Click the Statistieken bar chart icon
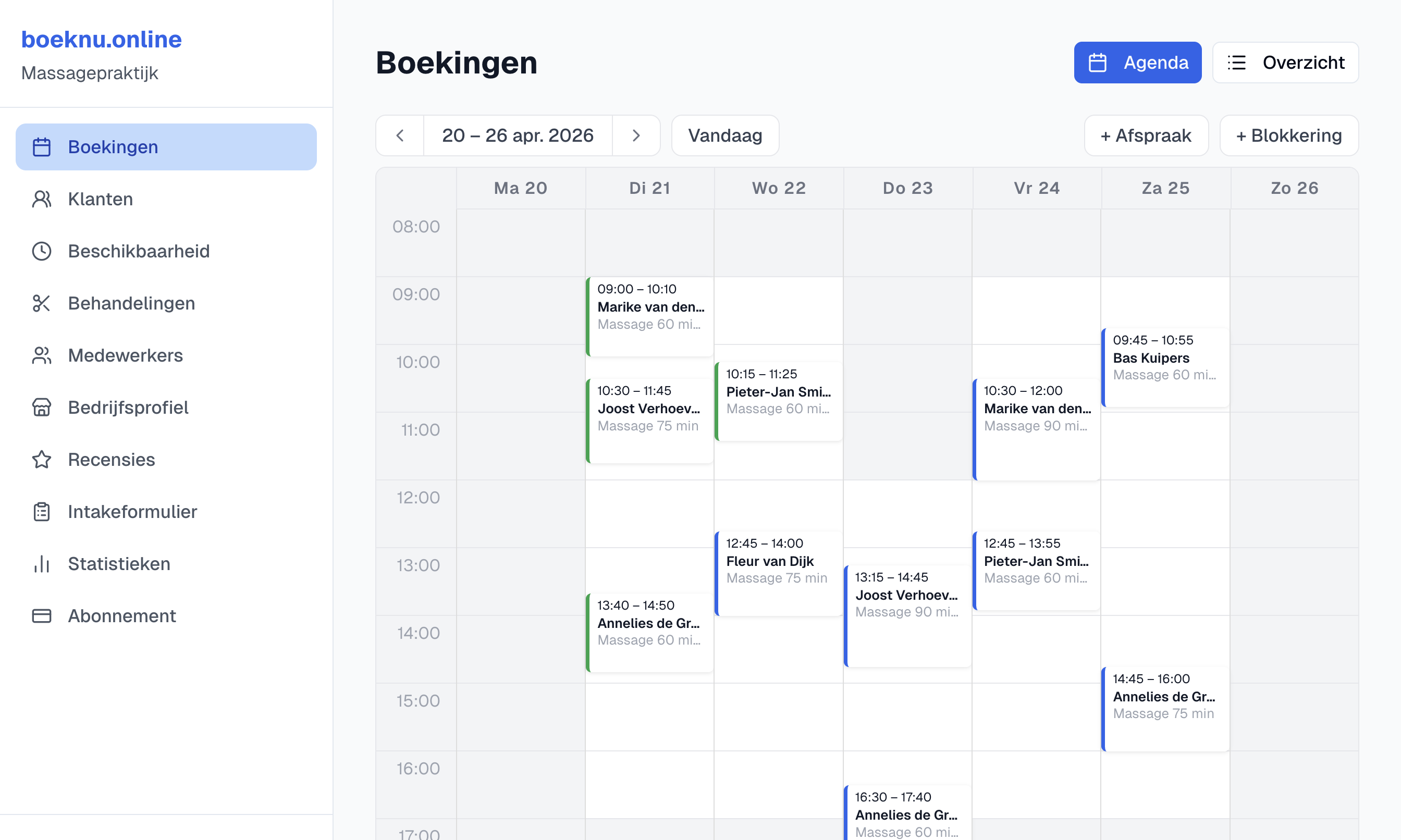1401x840 pixels. coord(41,564)
